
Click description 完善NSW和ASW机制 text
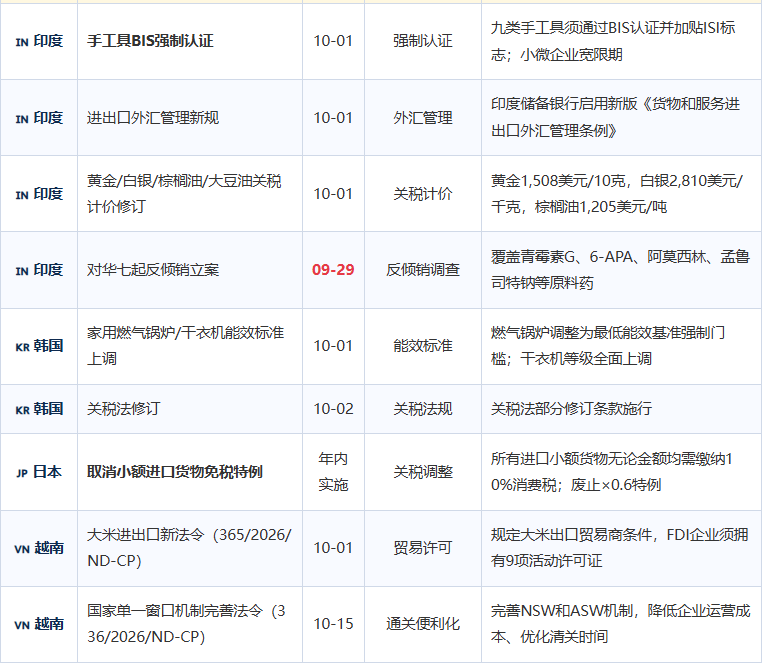tap(621, 624)
